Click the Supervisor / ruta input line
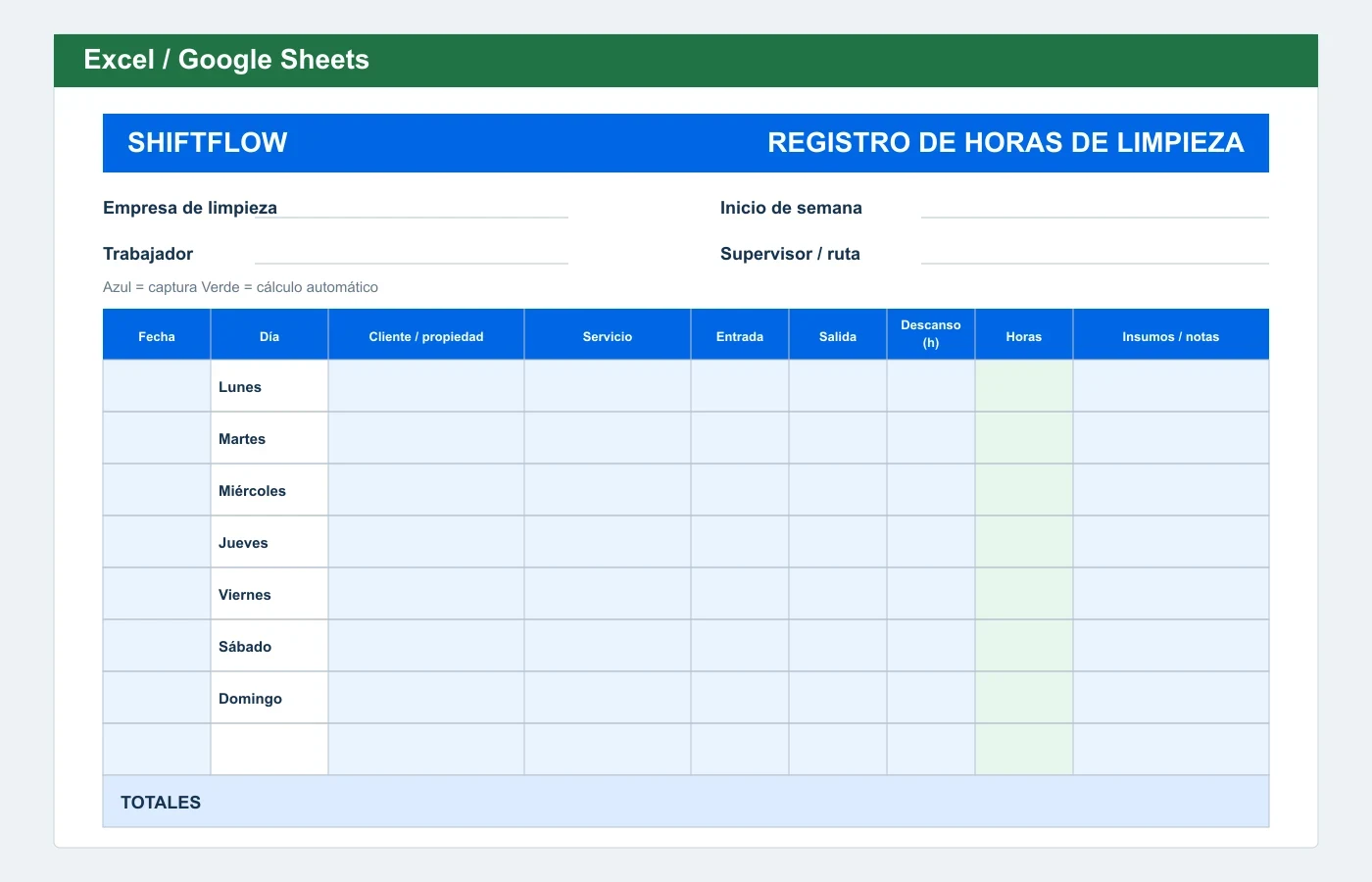The image size is (1372, 882). click(x=1095, y=254)
